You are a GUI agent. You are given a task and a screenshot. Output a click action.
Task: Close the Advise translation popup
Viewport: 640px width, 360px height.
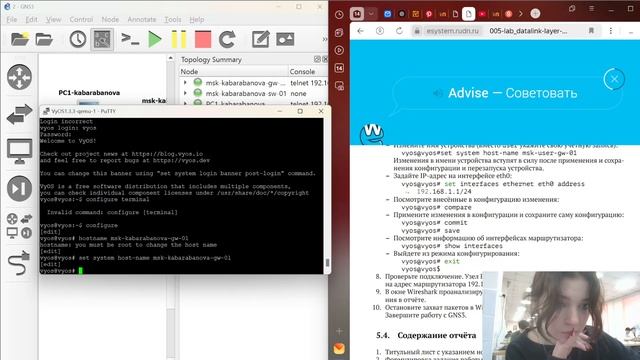[614, 79]
